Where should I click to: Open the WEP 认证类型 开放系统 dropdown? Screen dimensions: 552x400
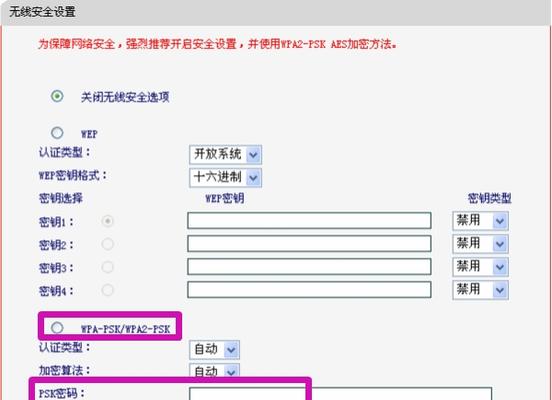pos(225,155)
